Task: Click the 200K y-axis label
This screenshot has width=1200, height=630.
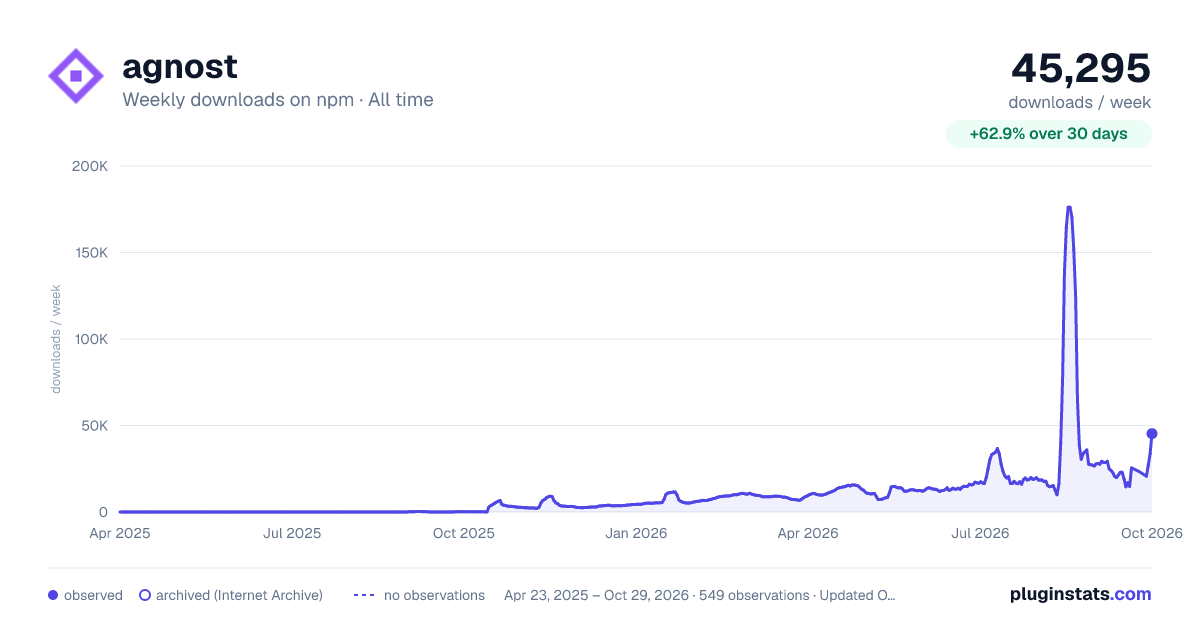Action: tap(90, 166)
